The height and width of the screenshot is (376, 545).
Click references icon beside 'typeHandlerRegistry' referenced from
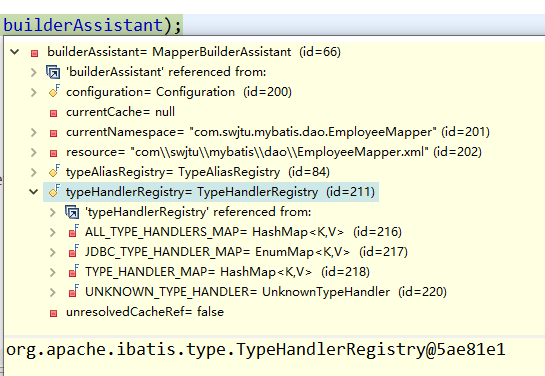pyautogui.click(x=72, y=212)
